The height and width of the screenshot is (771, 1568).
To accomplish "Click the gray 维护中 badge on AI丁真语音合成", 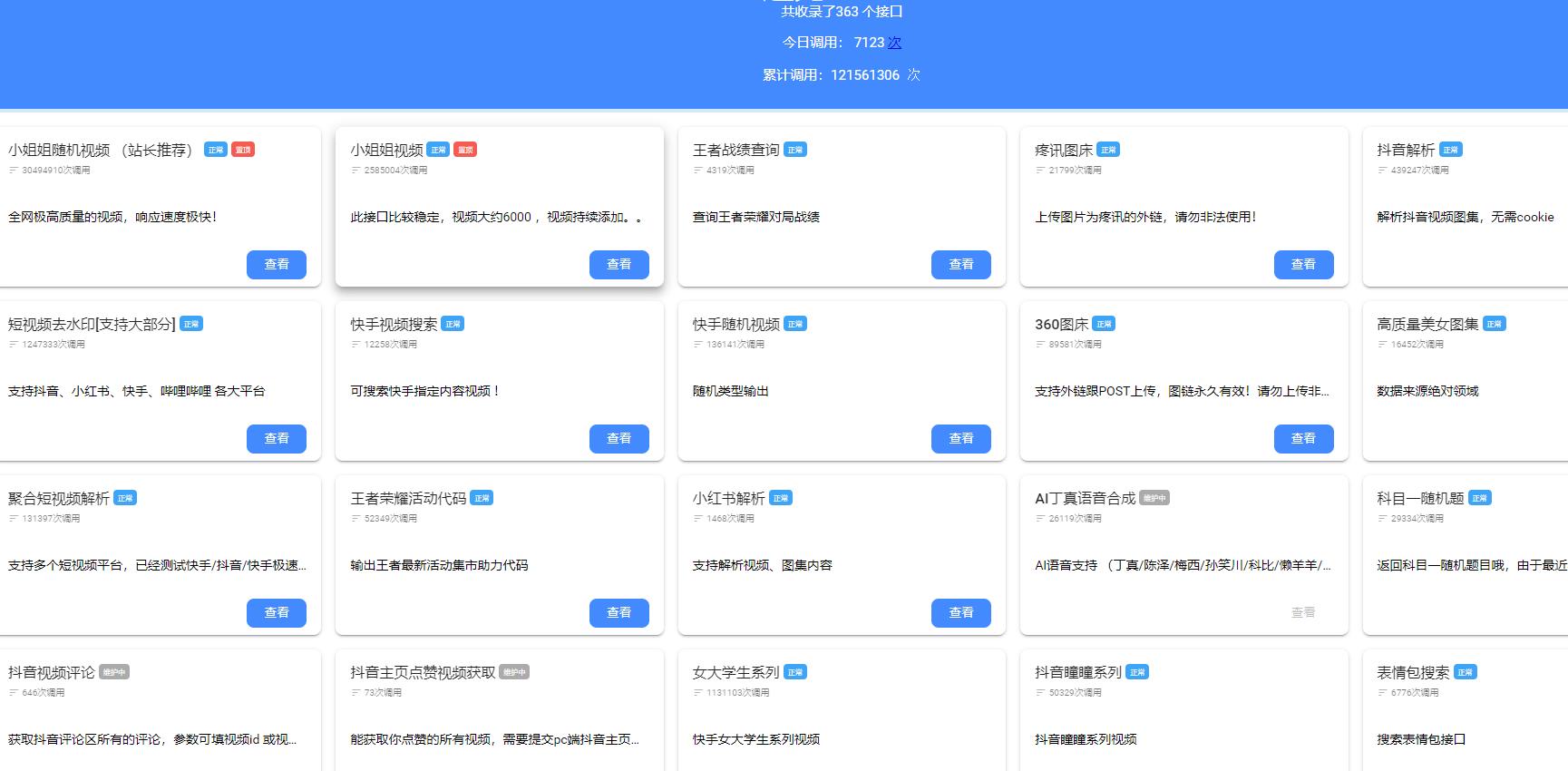I will coord(1154,498).
